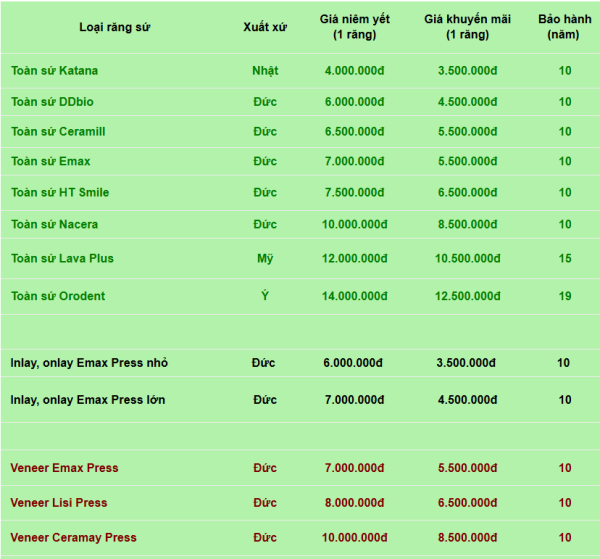Select 'Toàn sứ Nacera' row name
Image resolution: width=600 pixels, height=559 pixels.
pos(54,224)
